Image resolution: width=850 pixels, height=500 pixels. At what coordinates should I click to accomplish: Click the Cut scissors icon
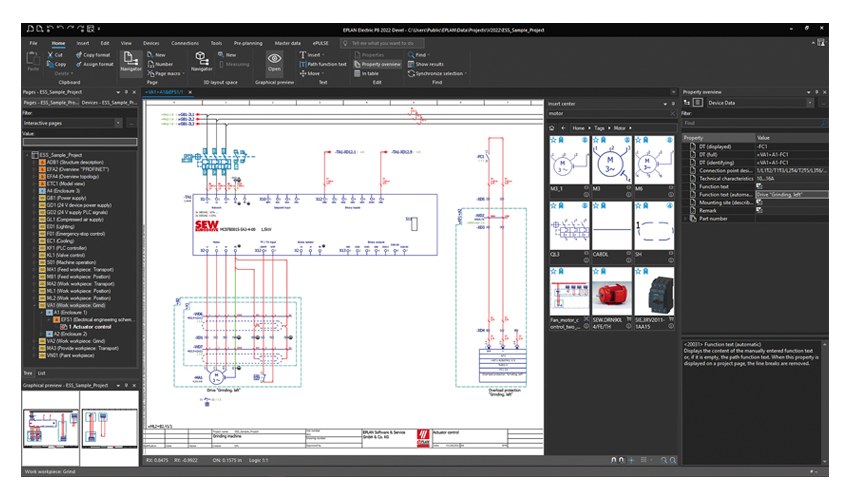point(50,55)
